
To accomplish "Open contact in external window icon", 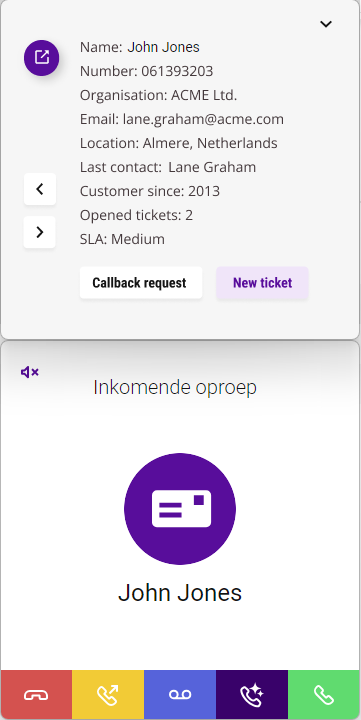I will (41, 58).
